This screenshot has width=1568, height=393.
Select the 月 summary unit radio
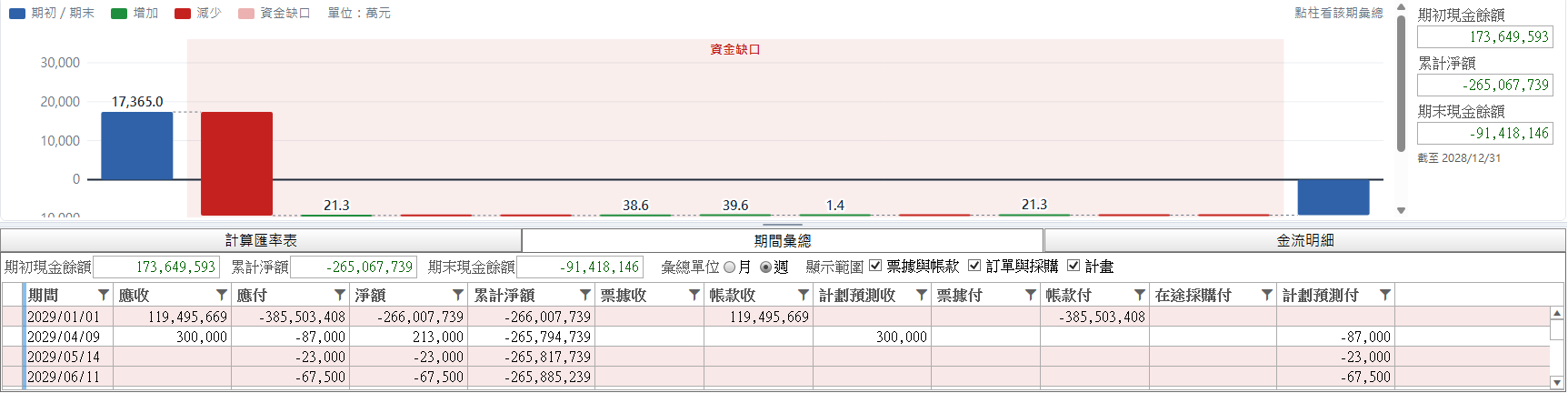tap(729, 267)
